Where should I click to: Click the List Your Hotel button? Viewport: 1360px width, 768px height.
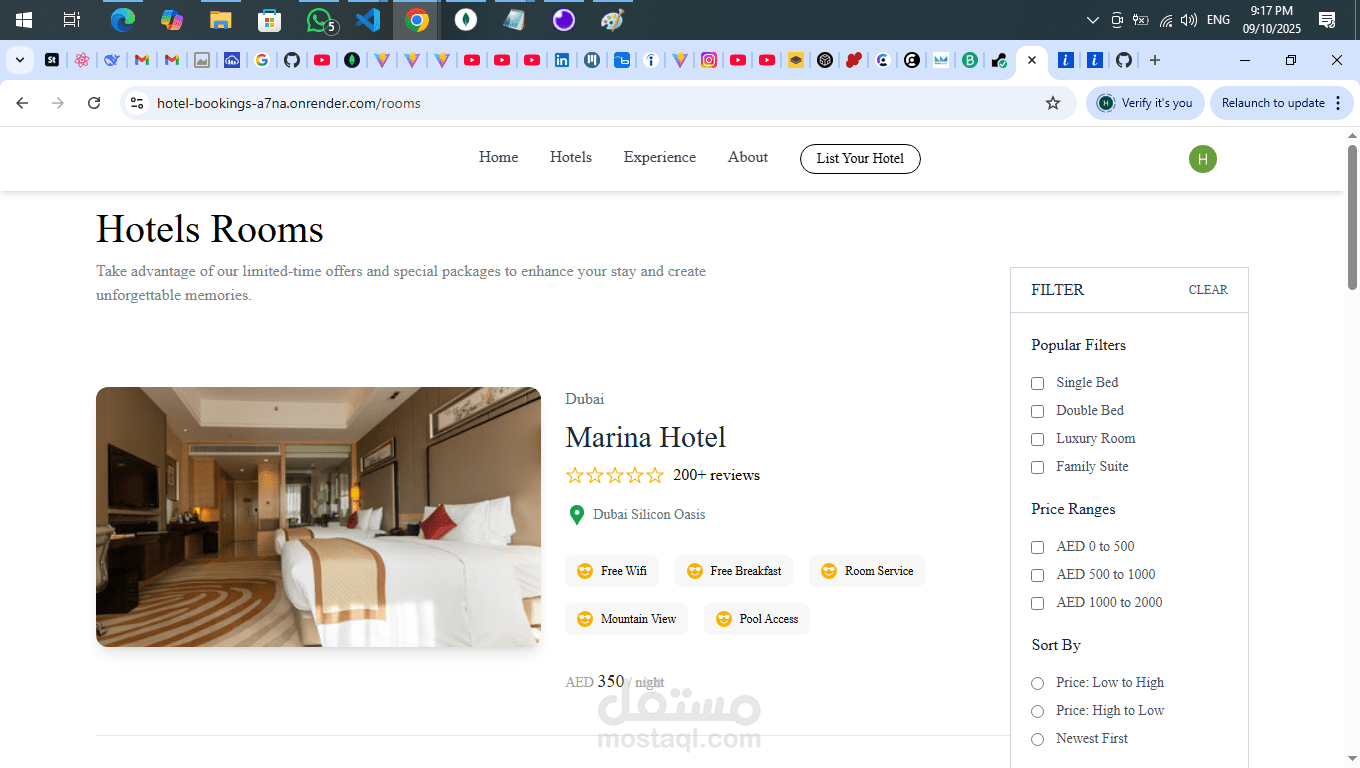click(x=860, y=158)
